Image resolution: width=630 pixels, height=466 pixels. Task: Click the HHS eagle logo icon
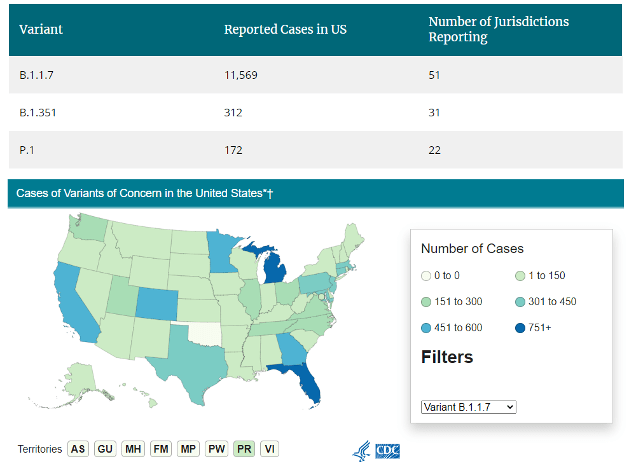(x=361, y=451)
